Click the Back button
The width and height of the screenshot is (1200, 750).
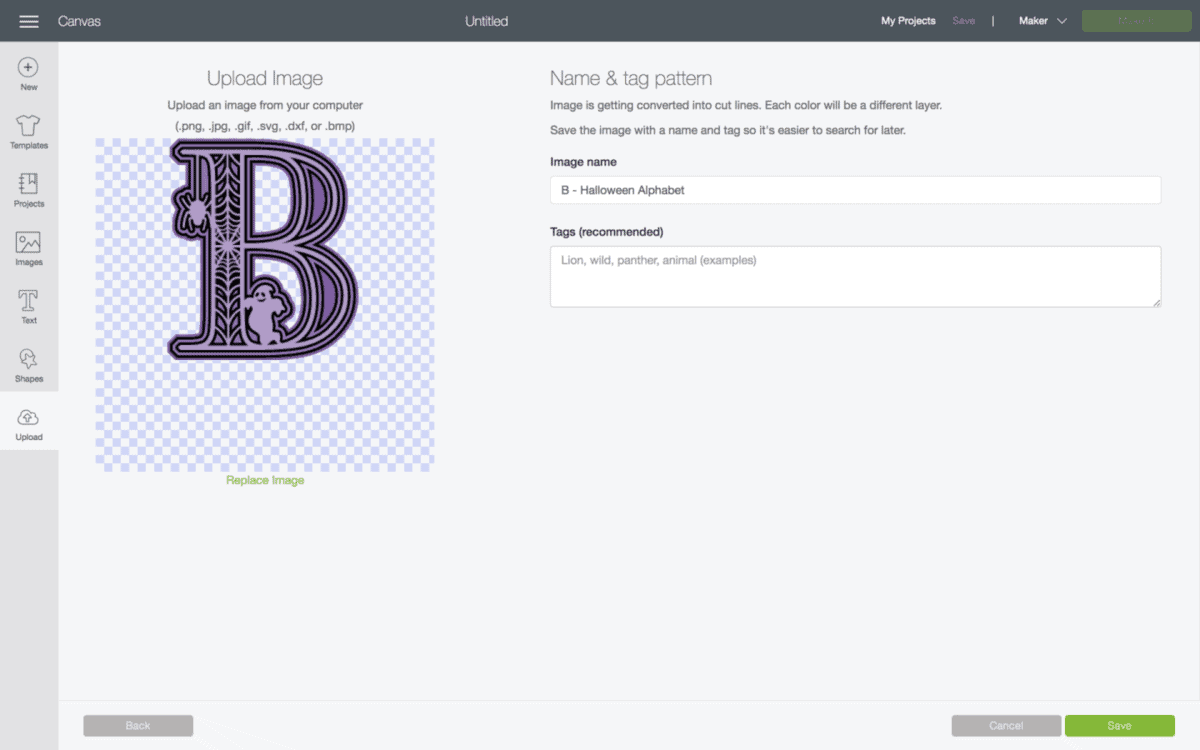138,726
